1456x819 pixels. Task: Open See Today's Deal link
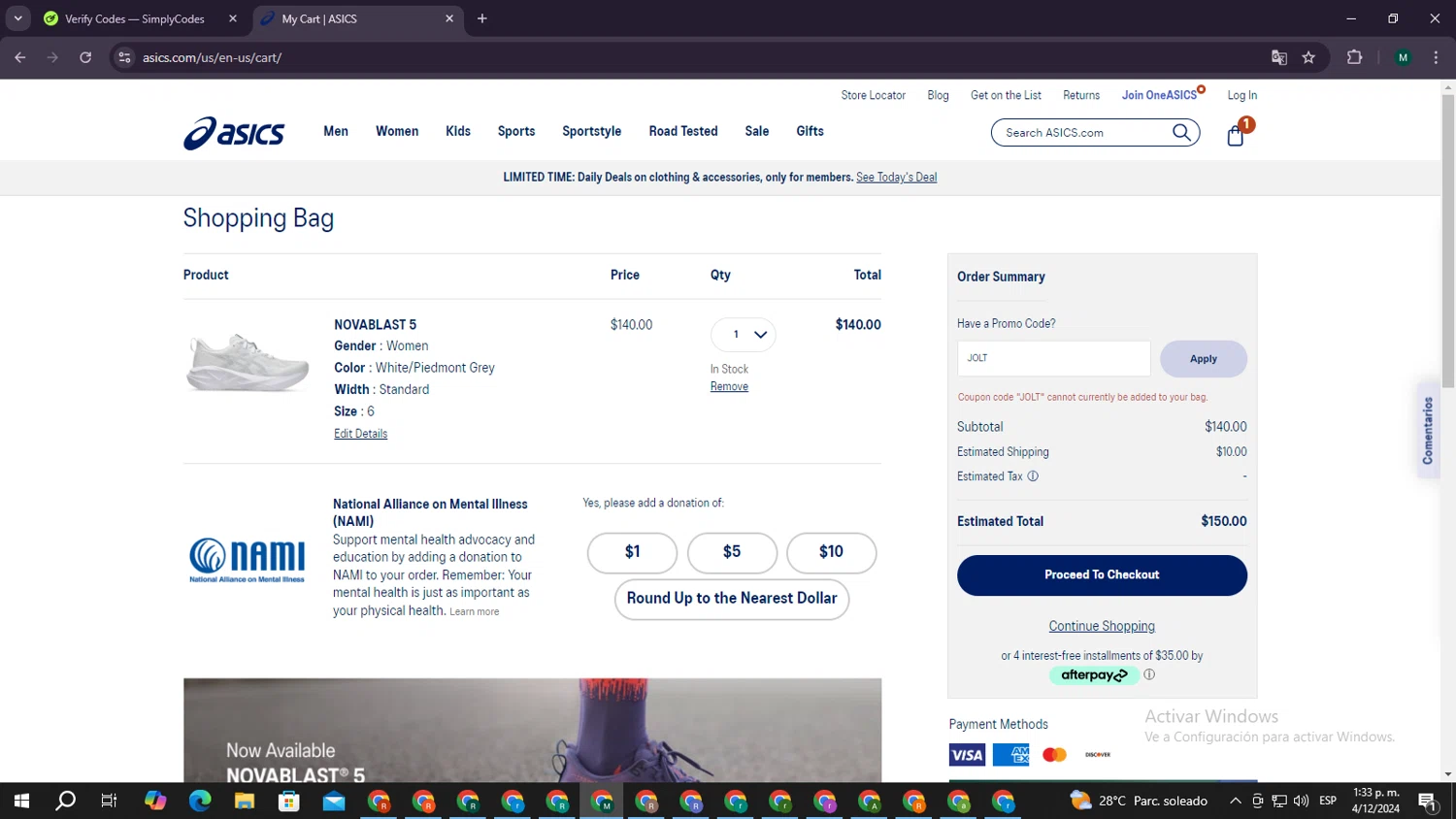tap(896, 178)
